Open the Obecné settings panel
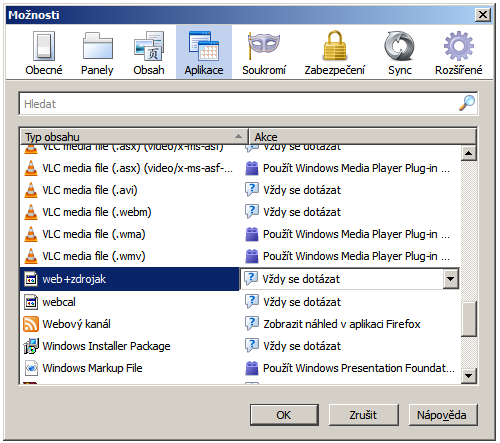 [44, 52]
